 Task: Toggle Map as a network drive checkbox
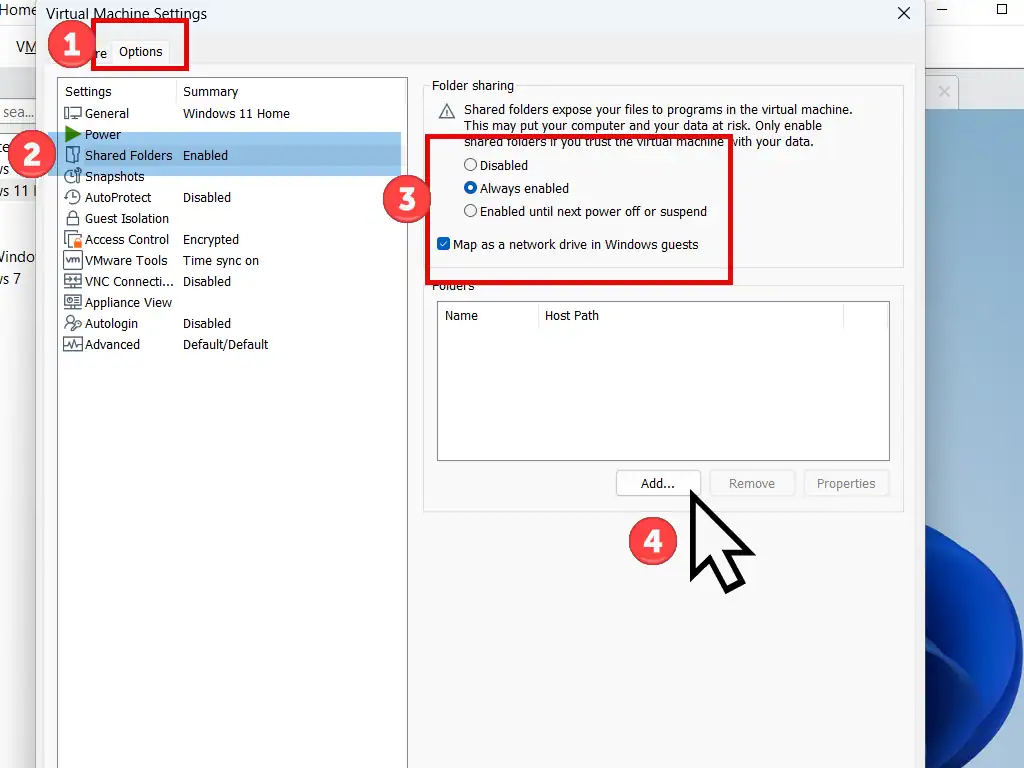[443, 244]
